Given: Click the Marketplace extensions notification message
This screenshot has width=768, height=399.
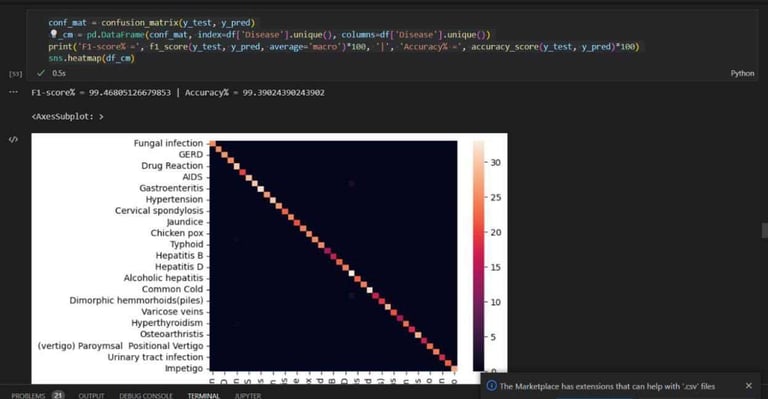Looking at the screenshot, I should point(607,386).
